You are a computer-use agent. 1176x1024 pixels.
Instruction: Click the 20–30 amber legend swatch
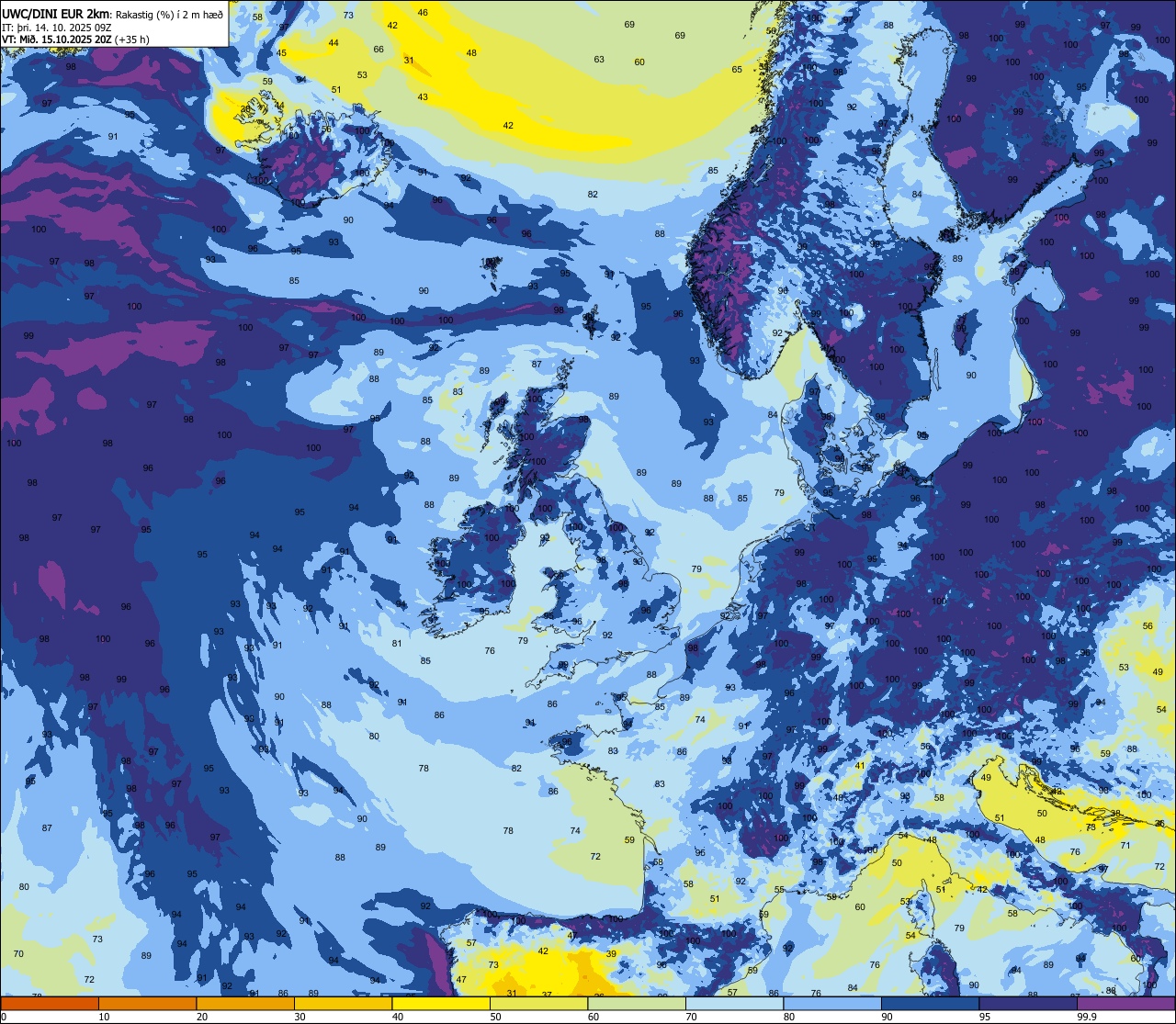(245, 1003)
